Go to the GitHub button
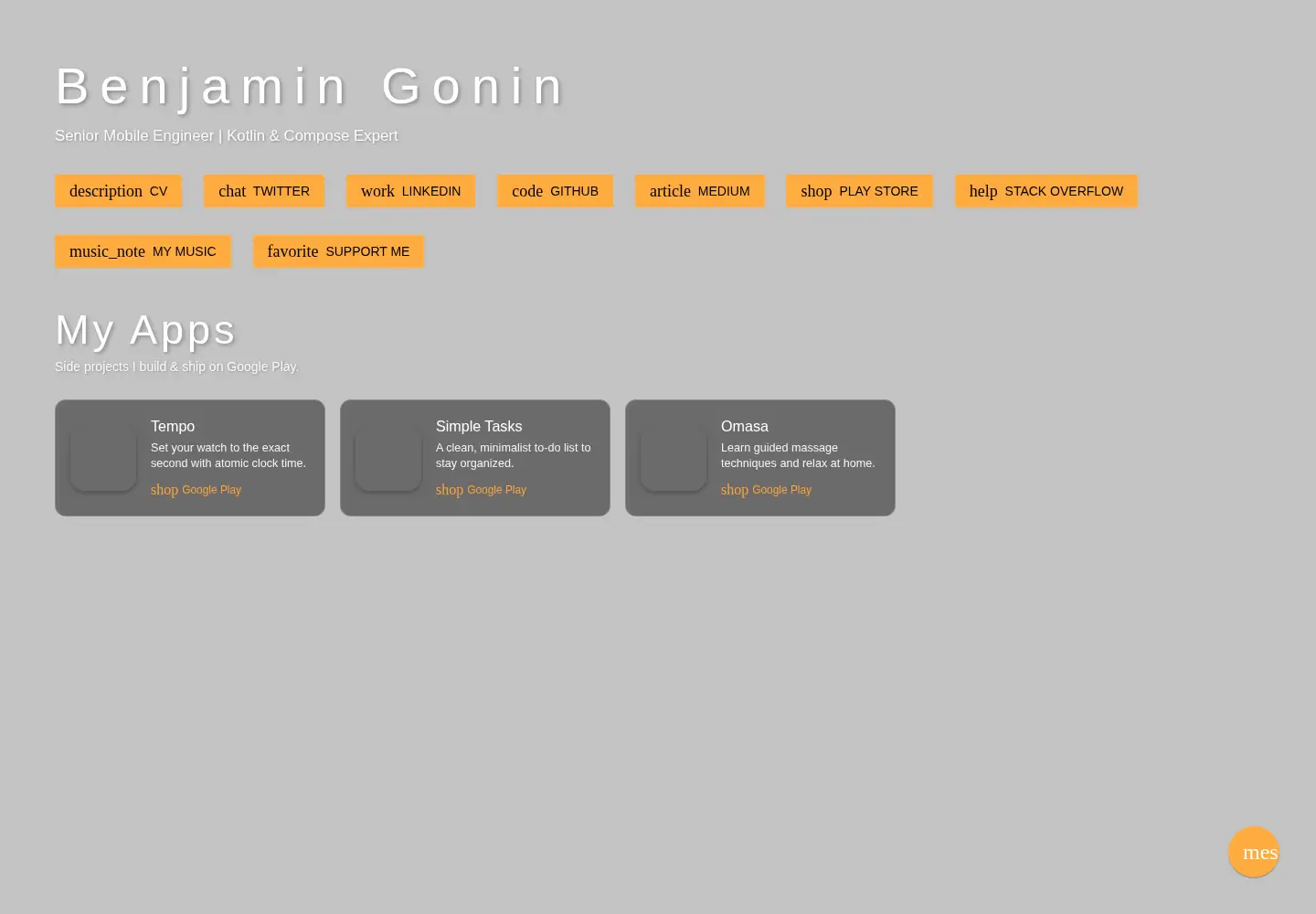The height and width of the screenshot is (914, 1316). pyautogui.click(x=555, y=191)
